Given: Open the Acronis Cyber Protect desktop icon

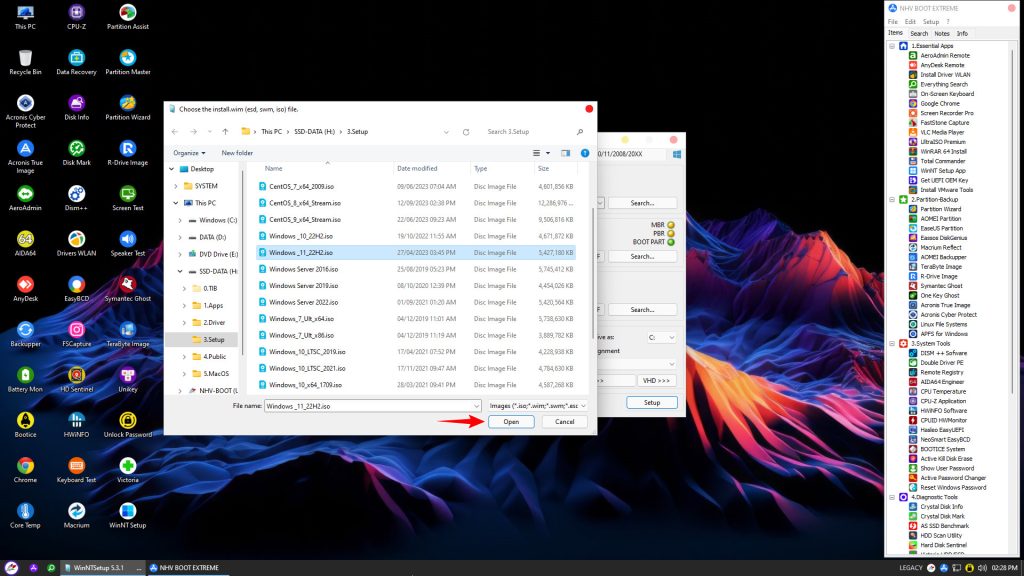Looking at the screenshot, I should click(25, 111).
